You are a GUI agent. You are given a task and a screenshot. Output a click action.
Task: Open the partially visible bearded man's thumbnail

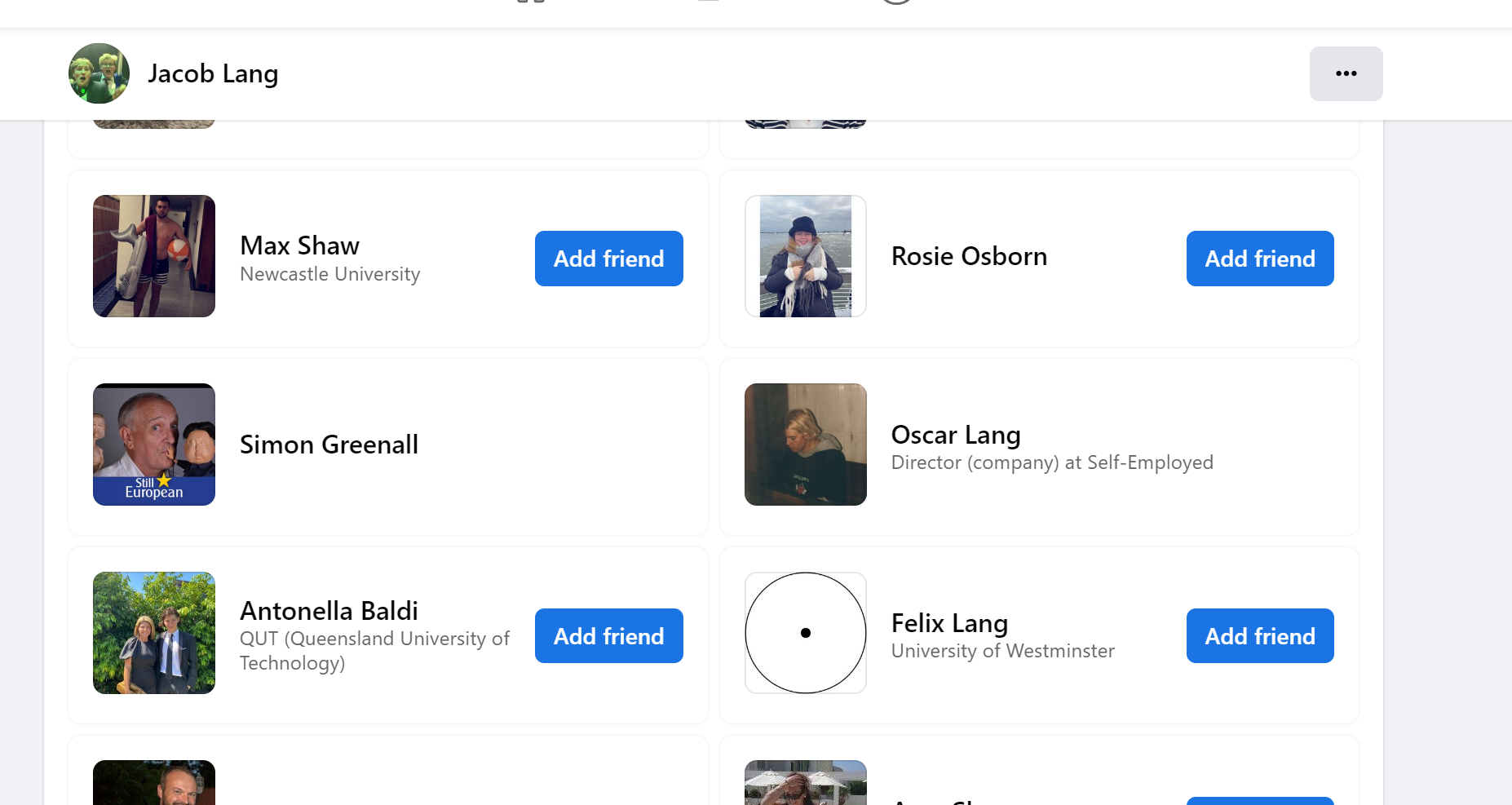154,782
